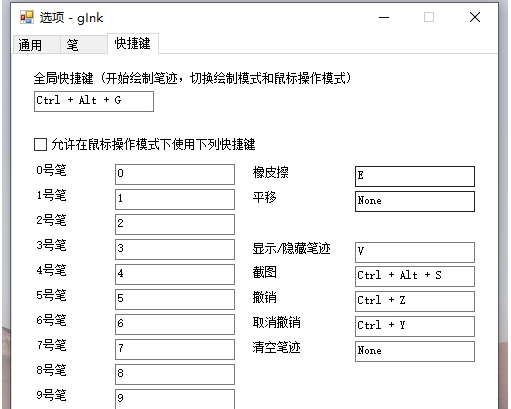Focus the 6号笔 hotkey field

175,324
